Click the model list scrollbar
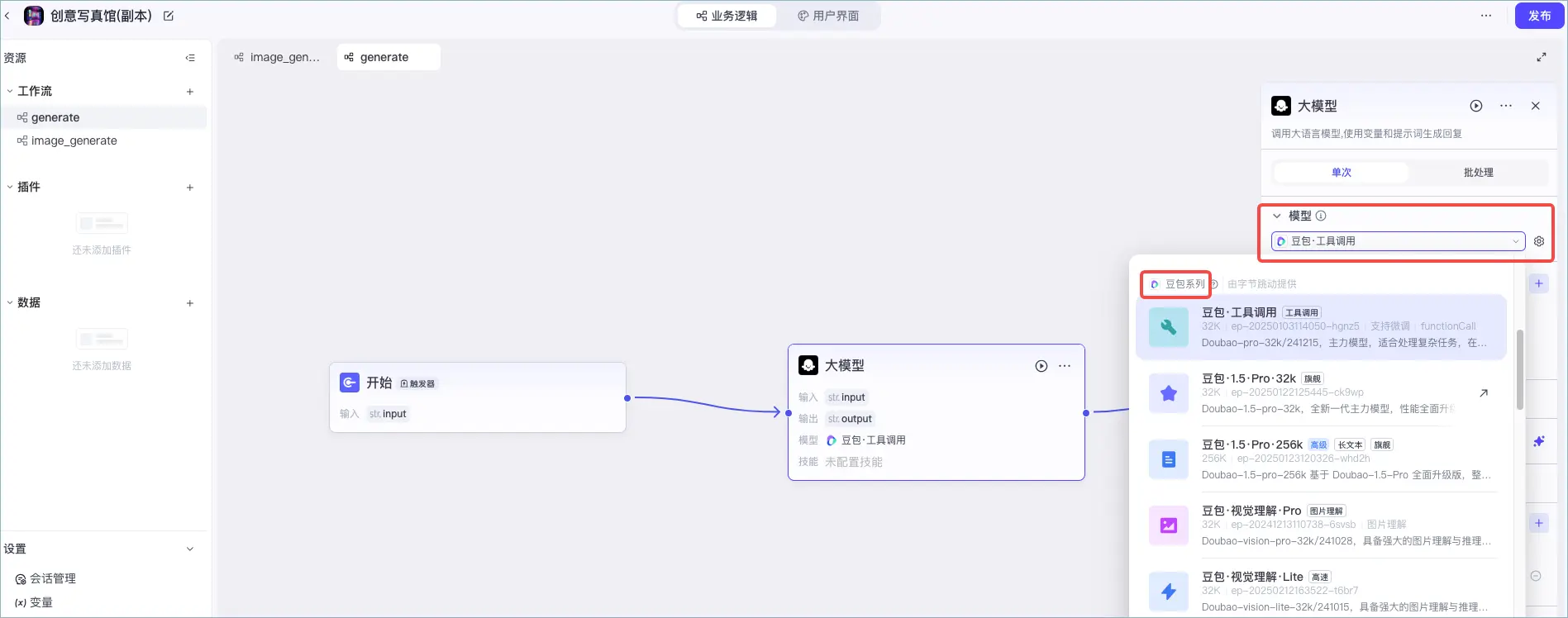The image size is (1568, 618). tap(1519, 369)
